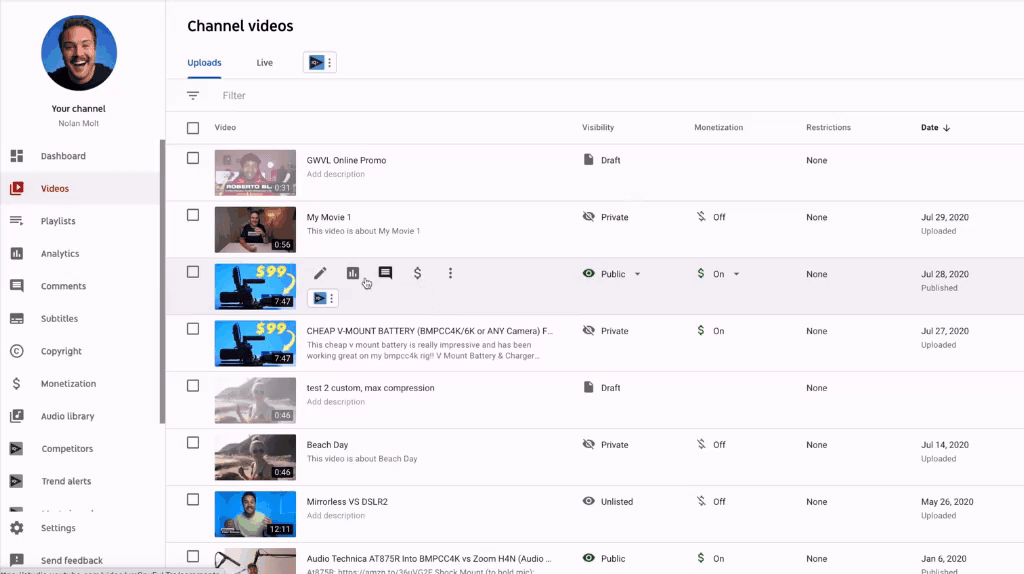Viewport: 1024px width, 574px height.
Task: Sort by the Date column arrow
Action: pyautogui.click(x=946, y=128)
